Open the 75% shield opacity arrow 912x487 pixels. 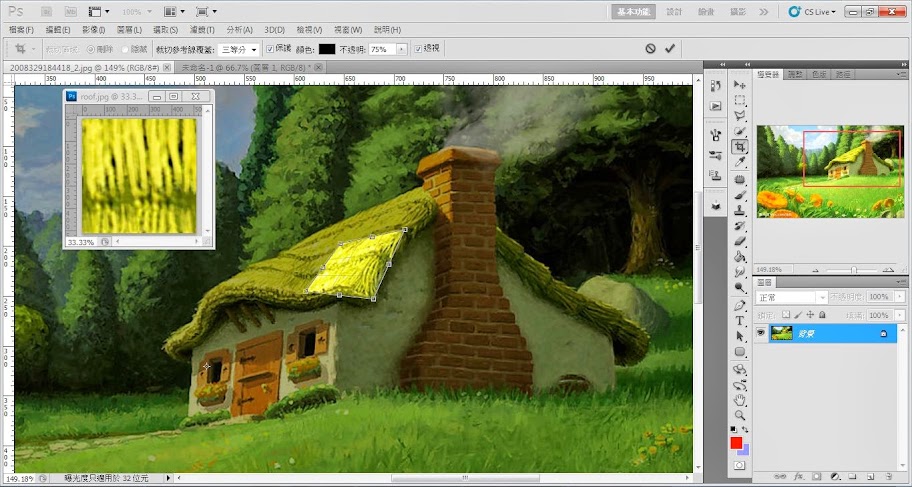coord(401,49)
